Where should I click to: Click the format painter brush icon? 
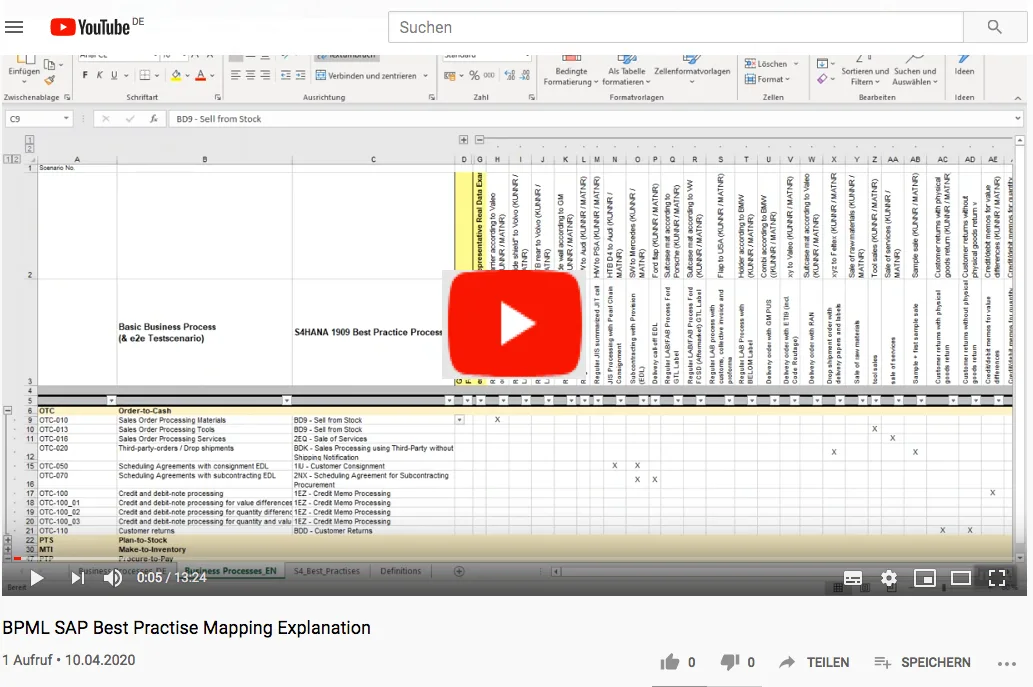(x=49, y=80)
